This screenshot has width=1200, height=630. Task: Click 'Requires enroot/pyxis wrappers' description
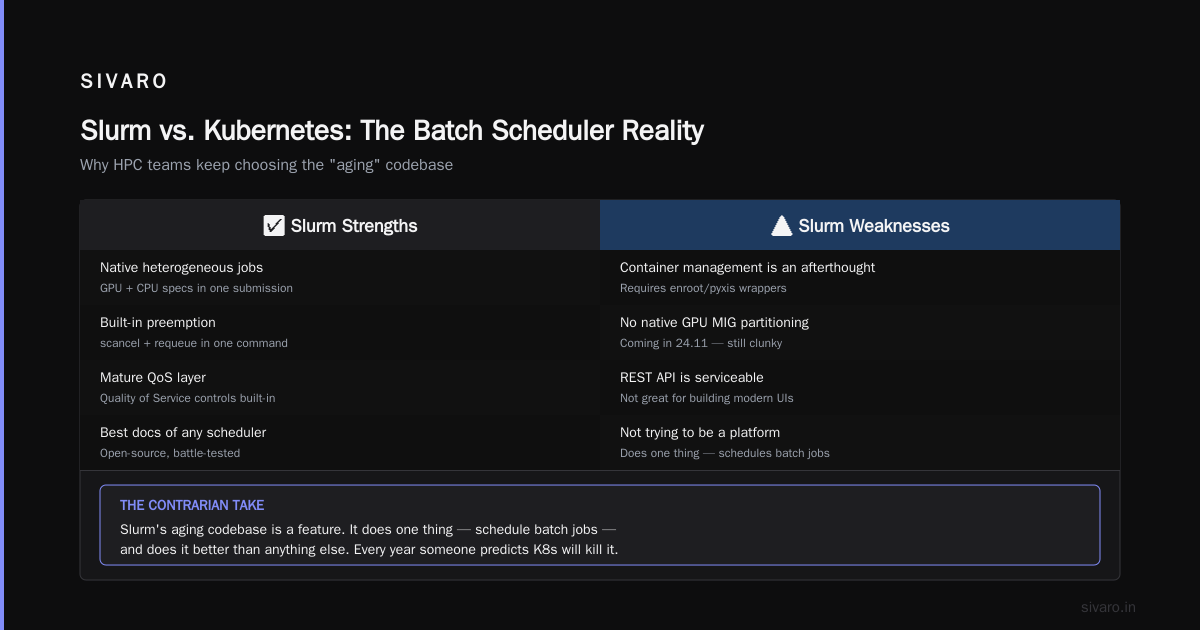(703, 288)
